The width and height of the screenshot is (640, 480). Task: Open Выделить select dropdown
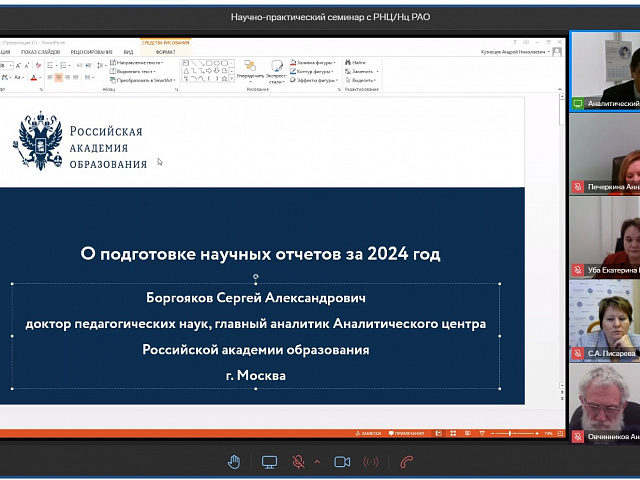click(360, 80)
